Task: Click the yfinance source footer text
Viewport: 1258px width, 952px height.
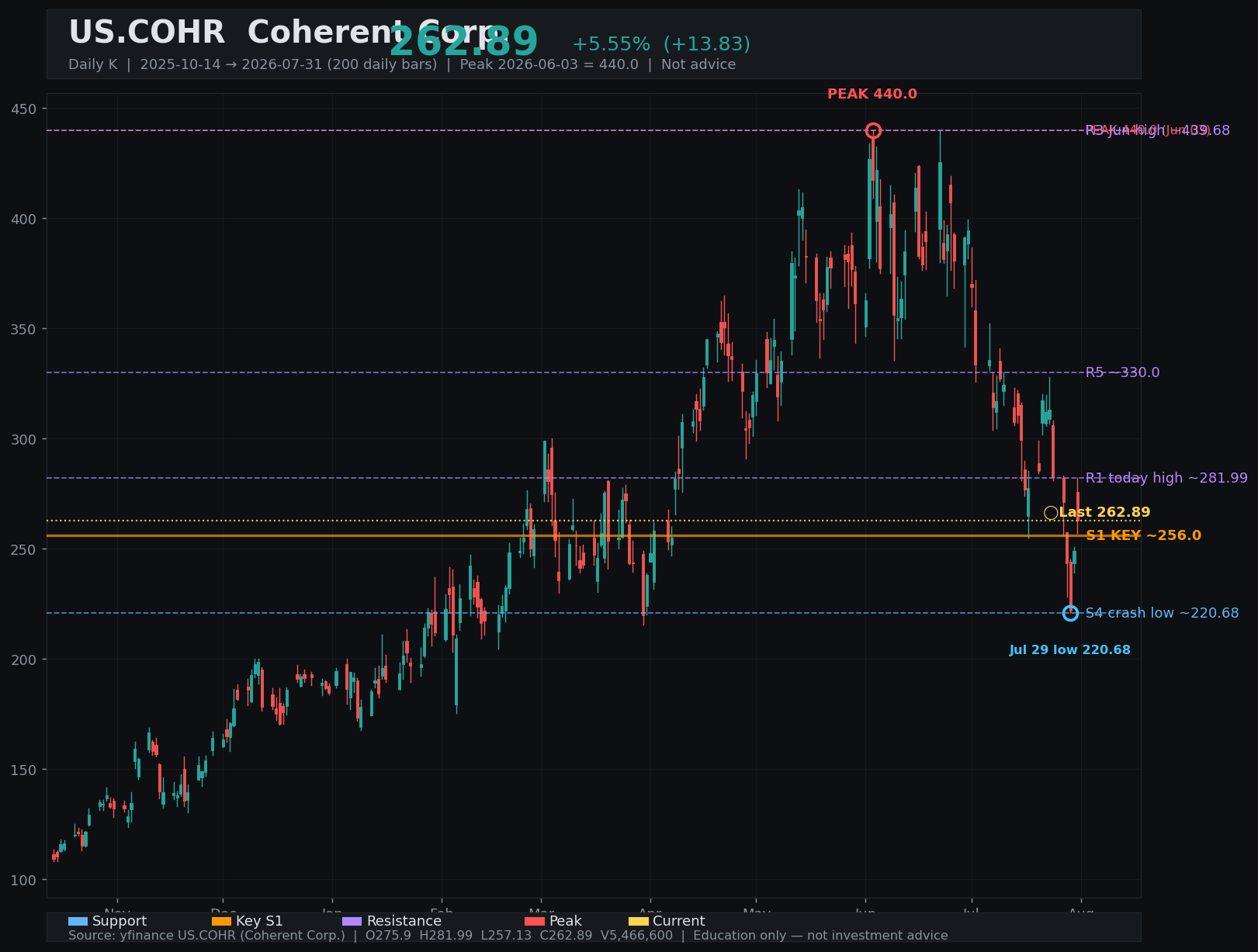Action: pos(206,936)
